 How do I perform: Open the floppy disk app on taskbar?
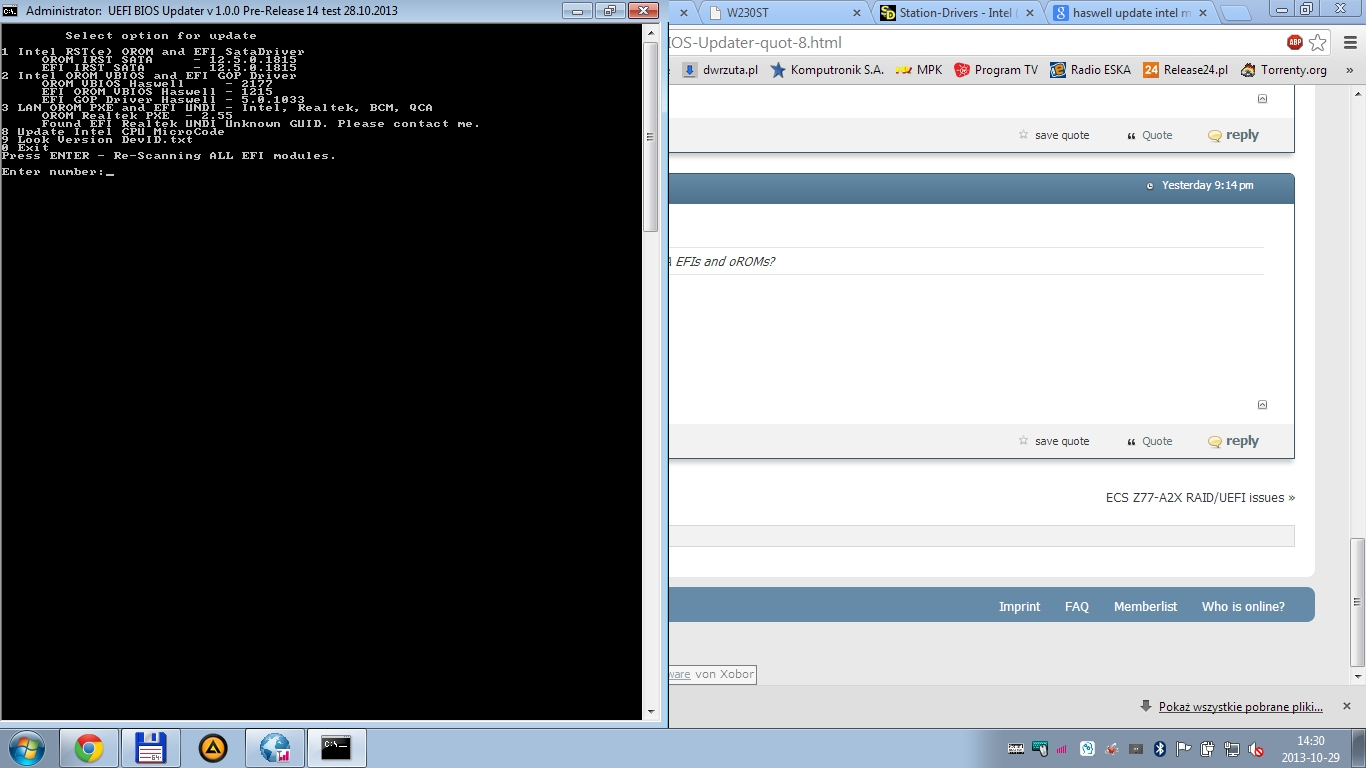151,748
